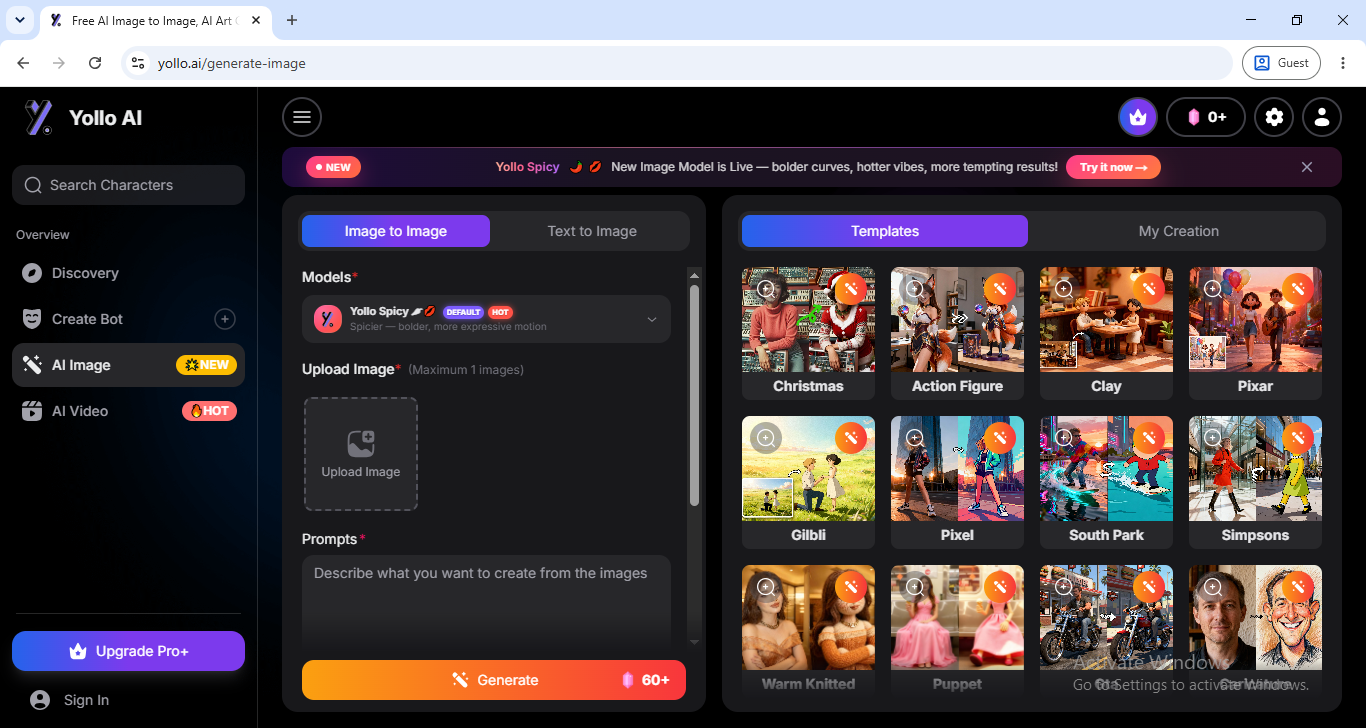Viewport: 1366px width, 728px height.
Task: View site information icon in address bar
Action: coord(139,63)
